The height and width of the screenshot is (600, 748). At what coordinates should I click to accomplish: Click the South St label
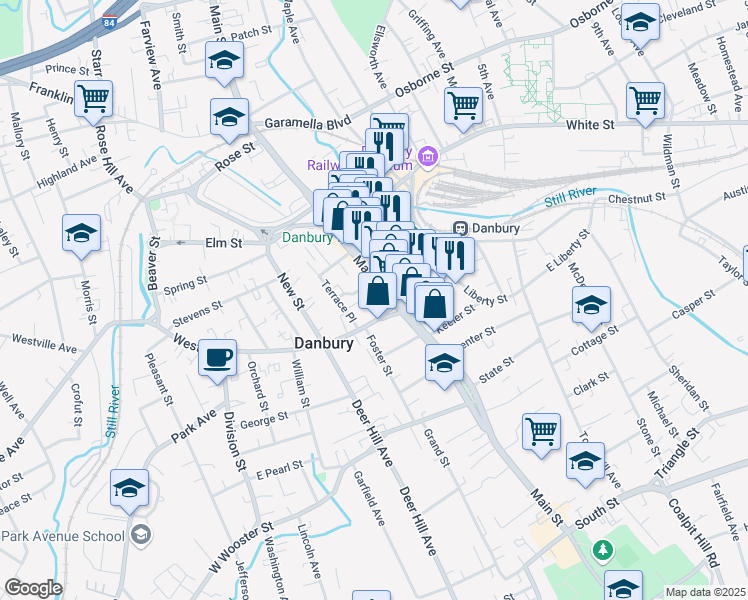click(597, 513)
